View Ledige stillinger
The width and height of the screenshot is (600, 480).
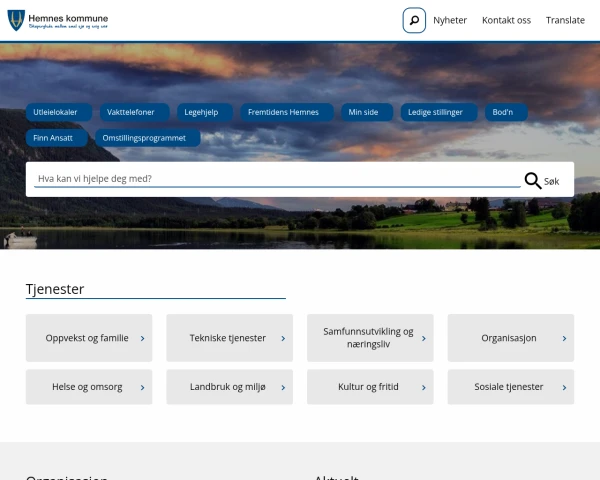point(435,112)
